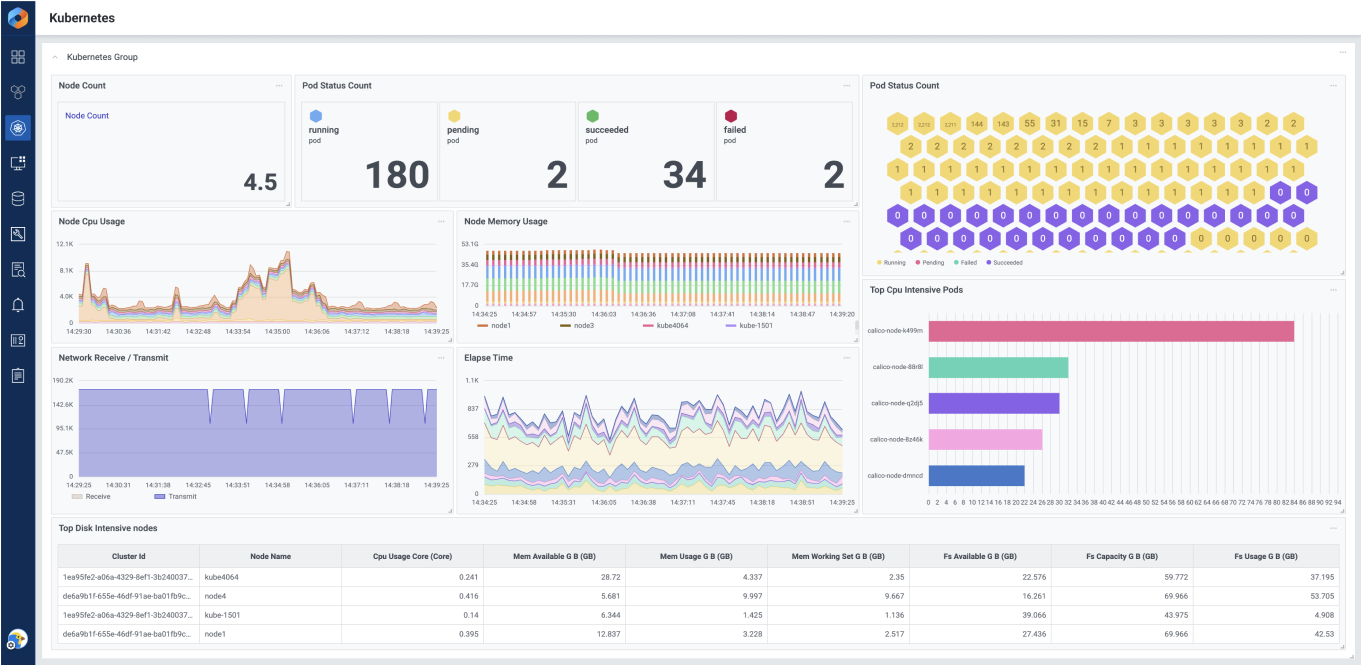Sort by Fs Usage G B column
Screen dimensions: 1361x665
[1265, 556]
